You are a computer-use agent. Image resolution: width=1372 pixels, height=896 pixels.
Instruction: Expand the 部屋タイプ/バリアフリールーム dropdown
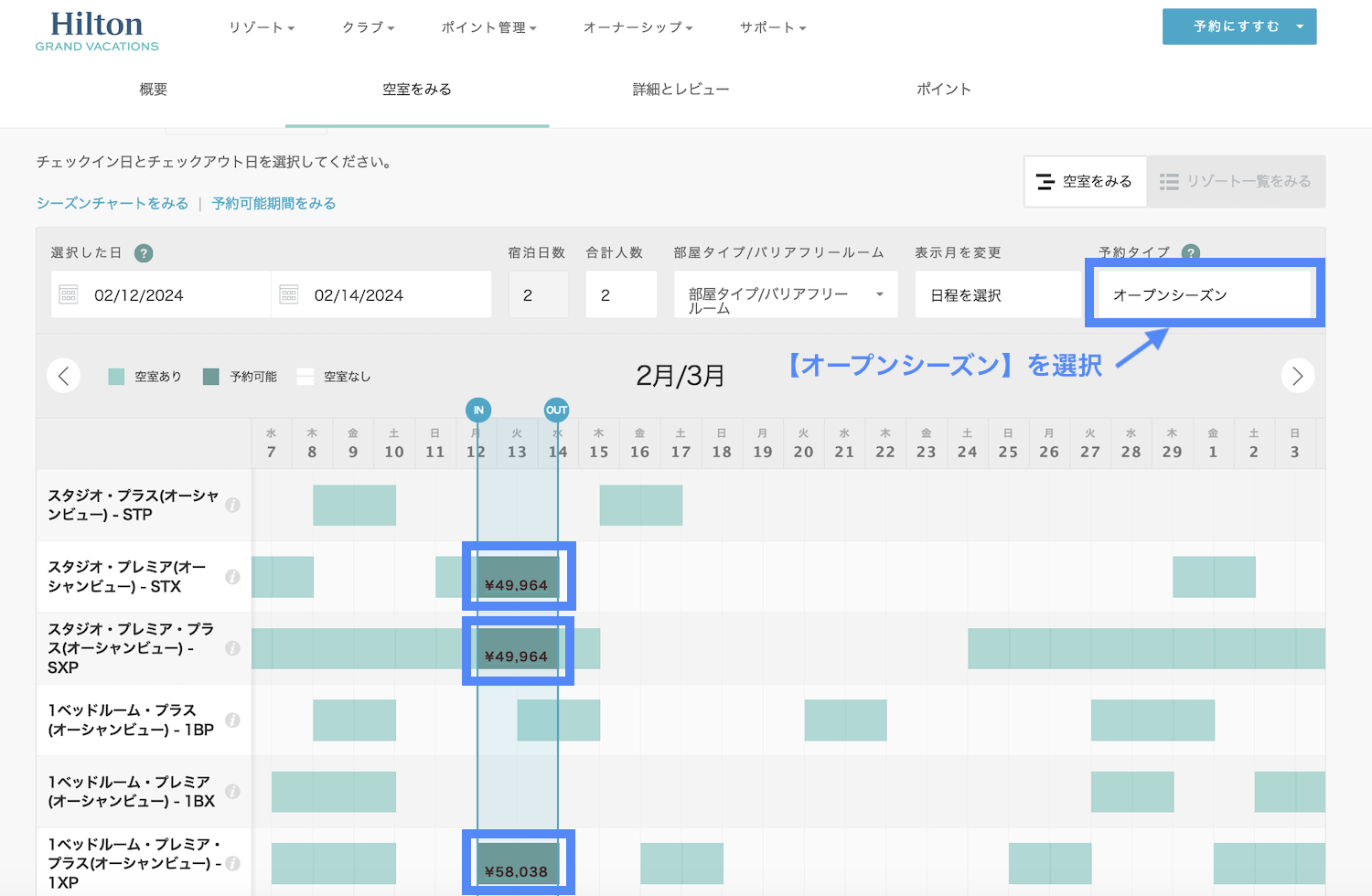tap(786, 294)
